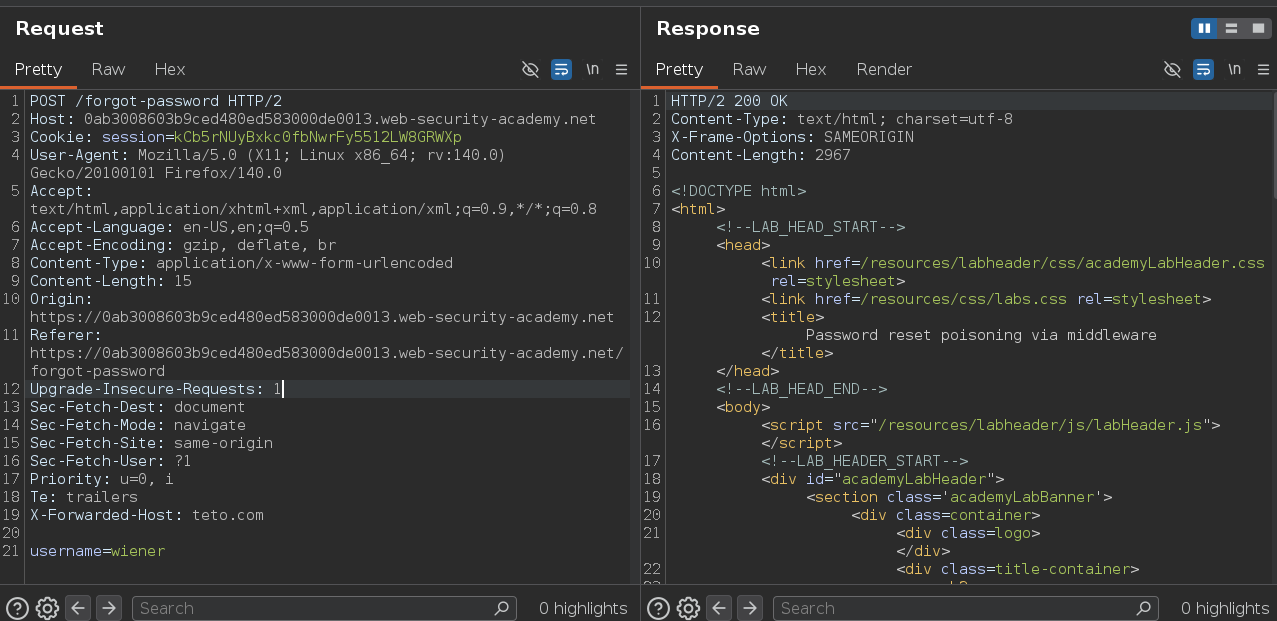Click the 'X-Frame-Options: SAMEORIGIN' response header
The width and height of the screenshot is (1277, 621).
[x=792, y=137]
